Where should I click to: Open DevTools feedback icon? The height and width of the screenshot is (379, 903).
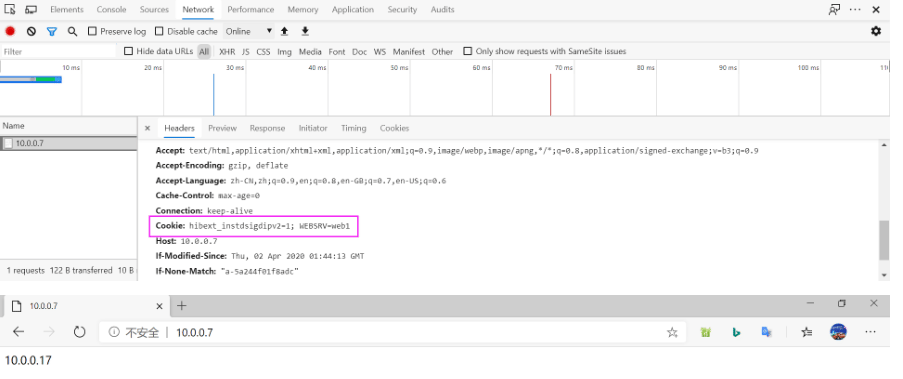(x=834, y=10)
